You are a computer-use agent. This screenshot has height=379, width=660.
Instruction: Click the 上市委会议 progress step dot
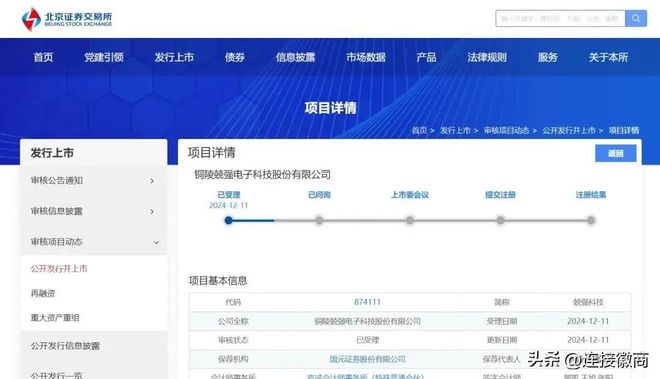click(410, 220)
